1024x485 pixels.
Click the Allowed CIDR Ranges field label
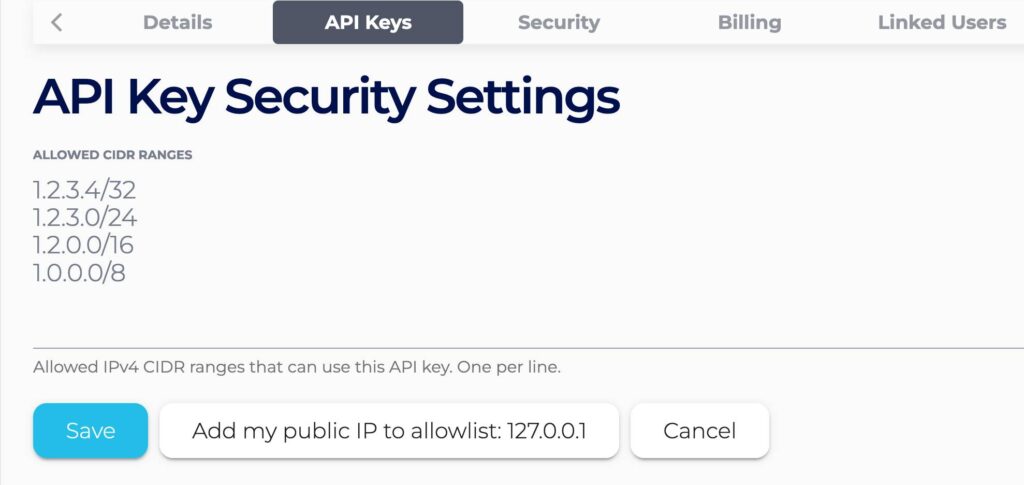[113, 155]
